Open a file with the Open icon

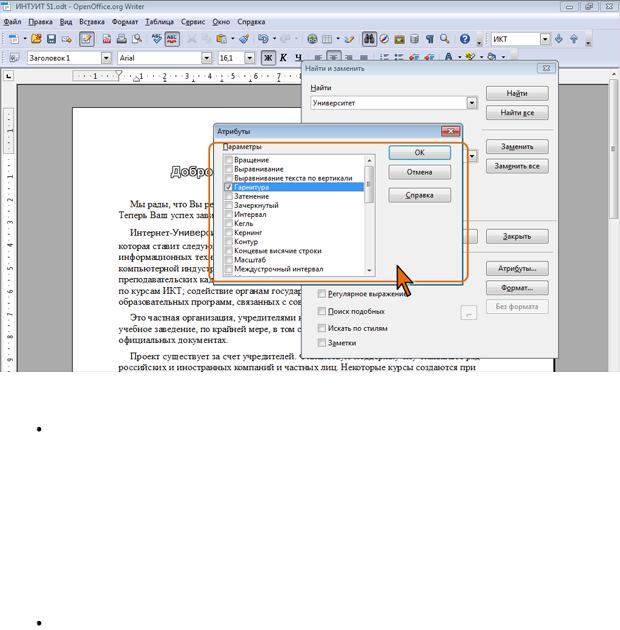(36, 39)
